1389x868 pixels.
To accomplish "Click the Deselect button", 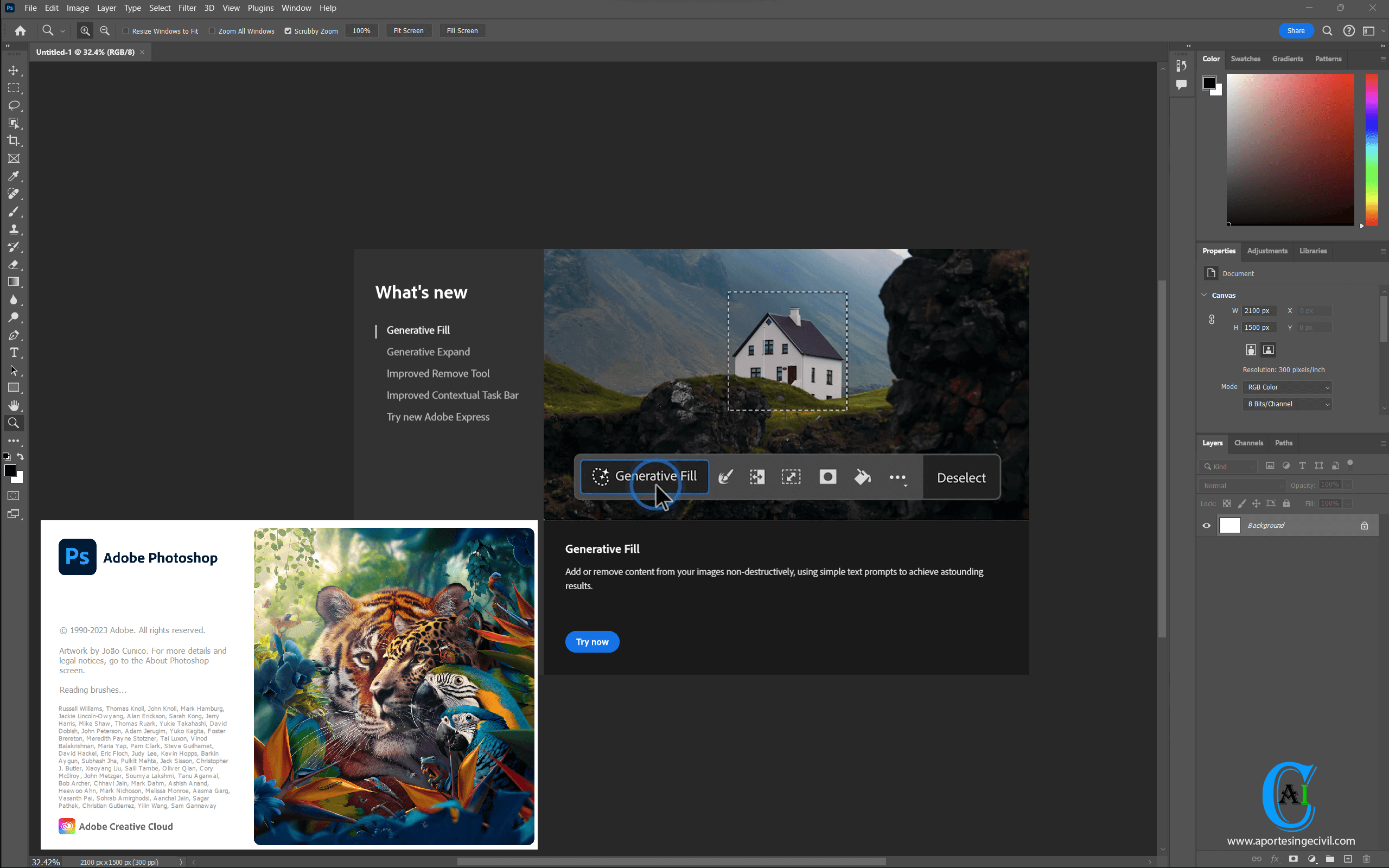I will [961, 477].
